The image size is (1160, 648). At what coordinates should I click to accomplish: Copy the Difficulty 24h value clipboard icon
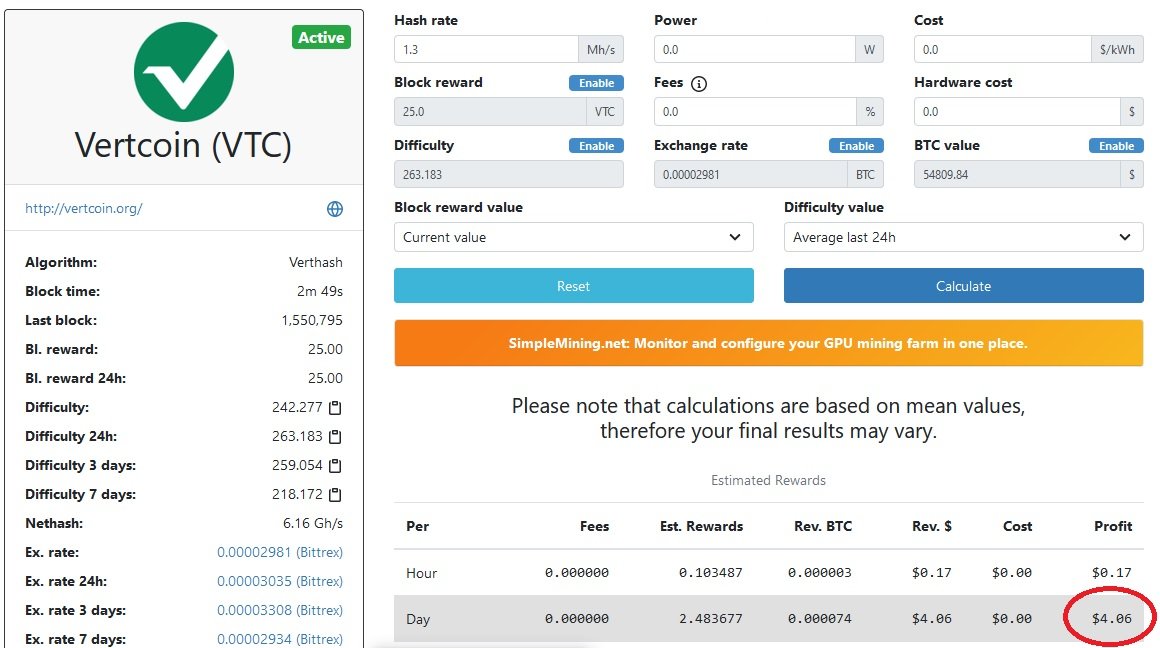pos(335,436)
